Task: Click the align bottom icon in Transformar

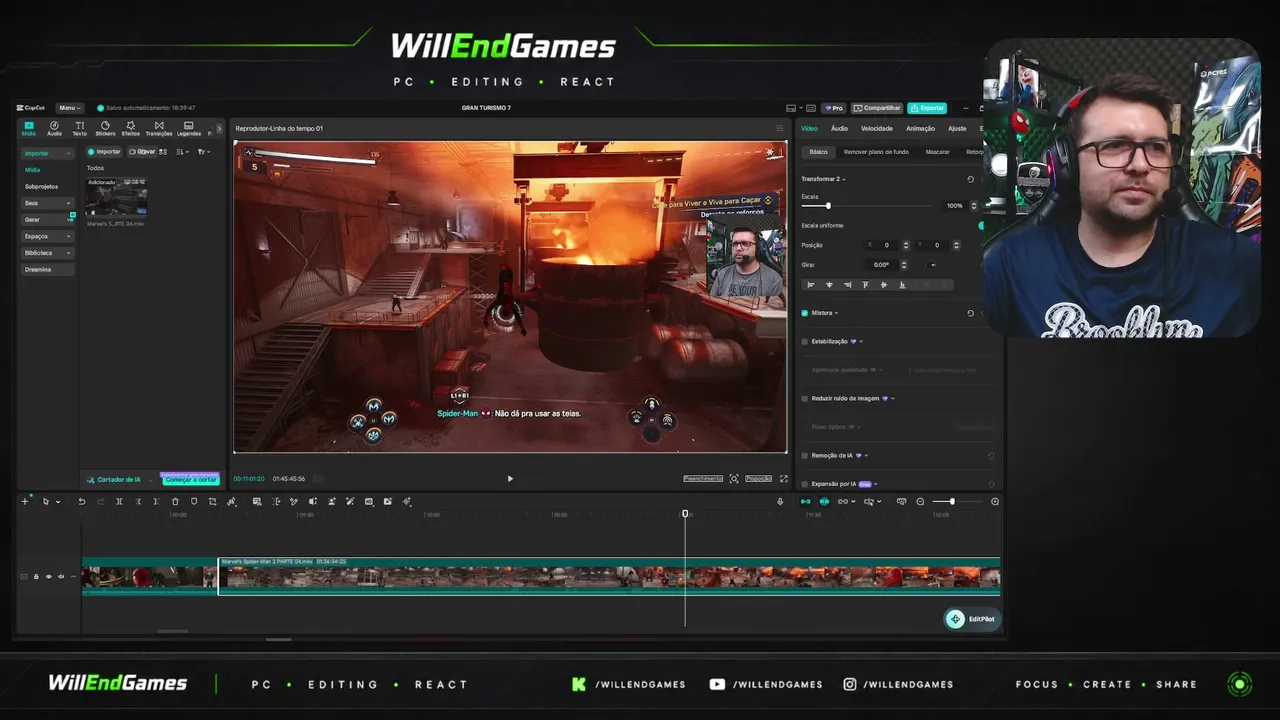Action: 902,285
